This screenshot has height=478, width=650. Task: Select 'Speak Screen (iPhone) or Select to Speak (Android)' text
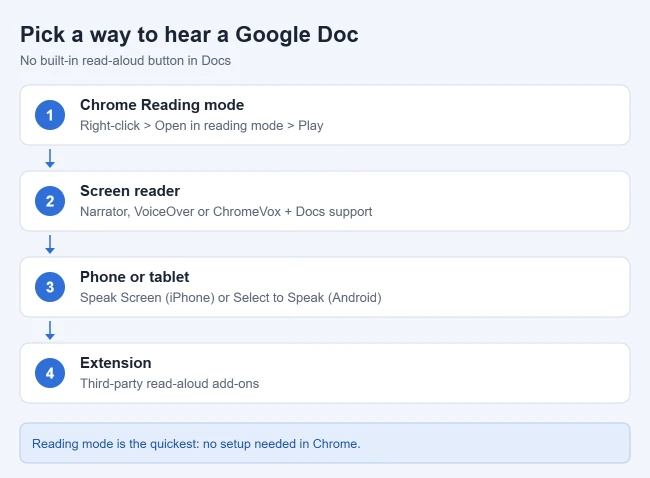click(x=230, y=298)
